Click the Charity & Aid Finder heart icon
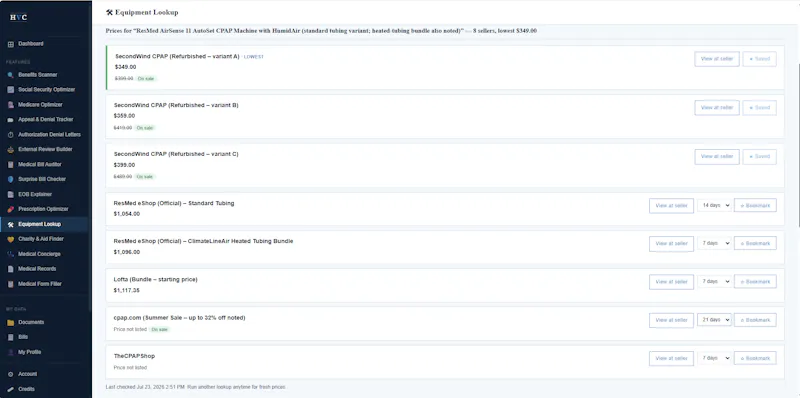 (x=11, y=239)
